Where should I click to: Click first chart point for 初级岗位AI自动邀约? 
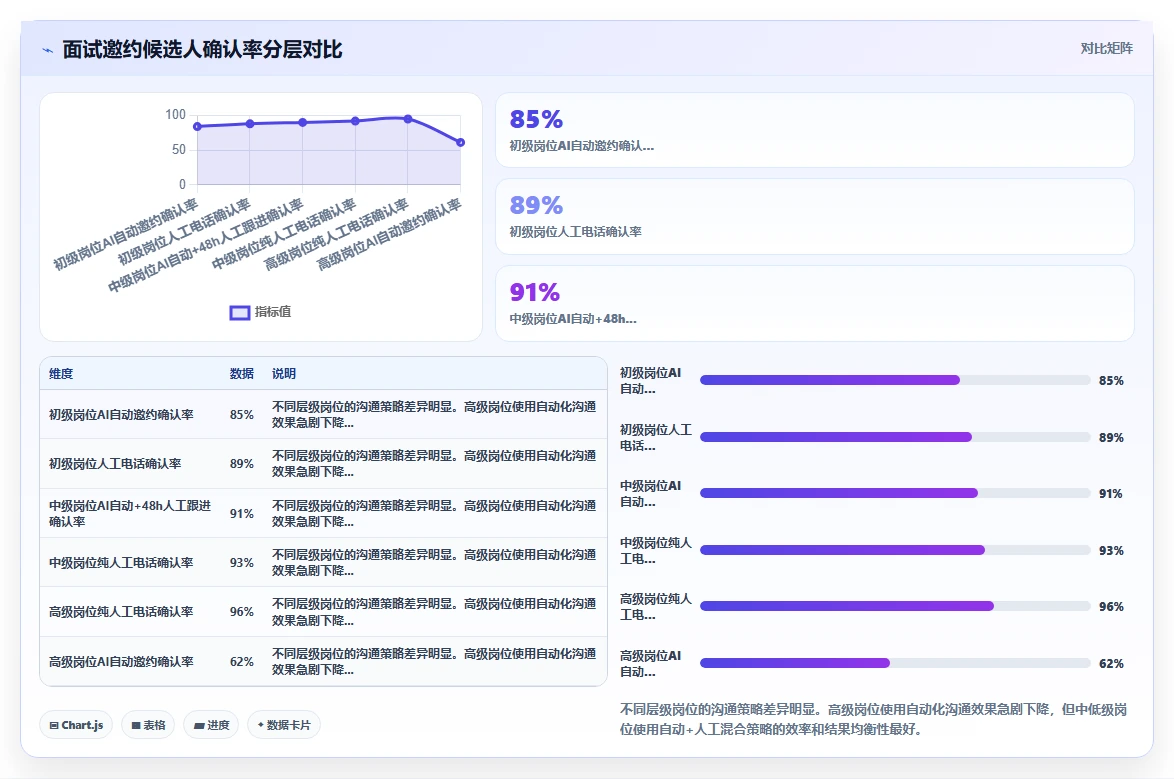point(198,127)
